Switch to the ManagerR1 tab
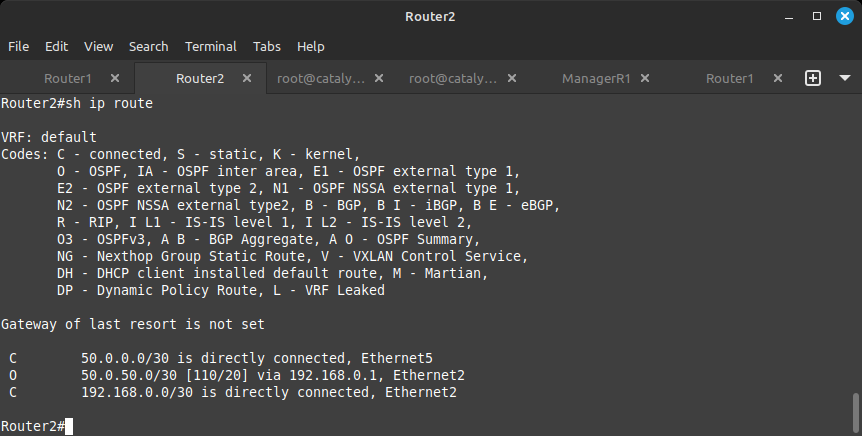 [x=596, y=78]
